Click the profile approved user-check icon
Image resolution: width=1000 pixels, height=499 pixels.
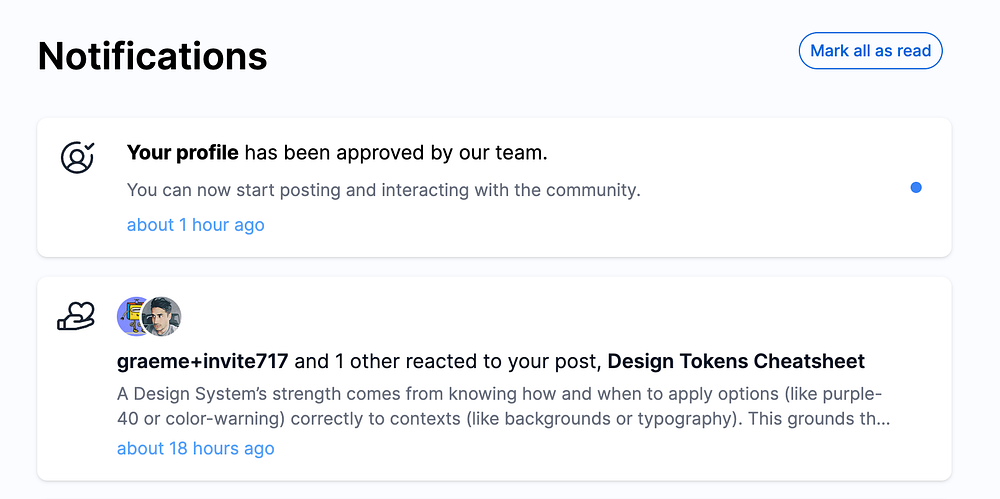77,157
